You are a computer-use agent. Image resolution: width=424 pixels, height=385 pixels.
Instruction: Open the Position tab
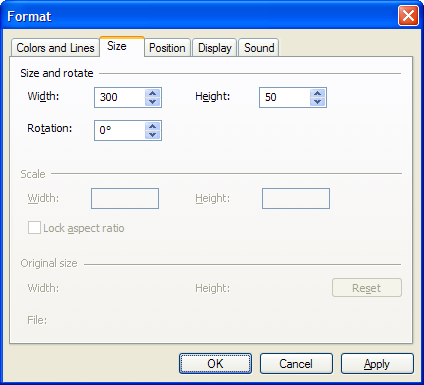pos(167,48)
